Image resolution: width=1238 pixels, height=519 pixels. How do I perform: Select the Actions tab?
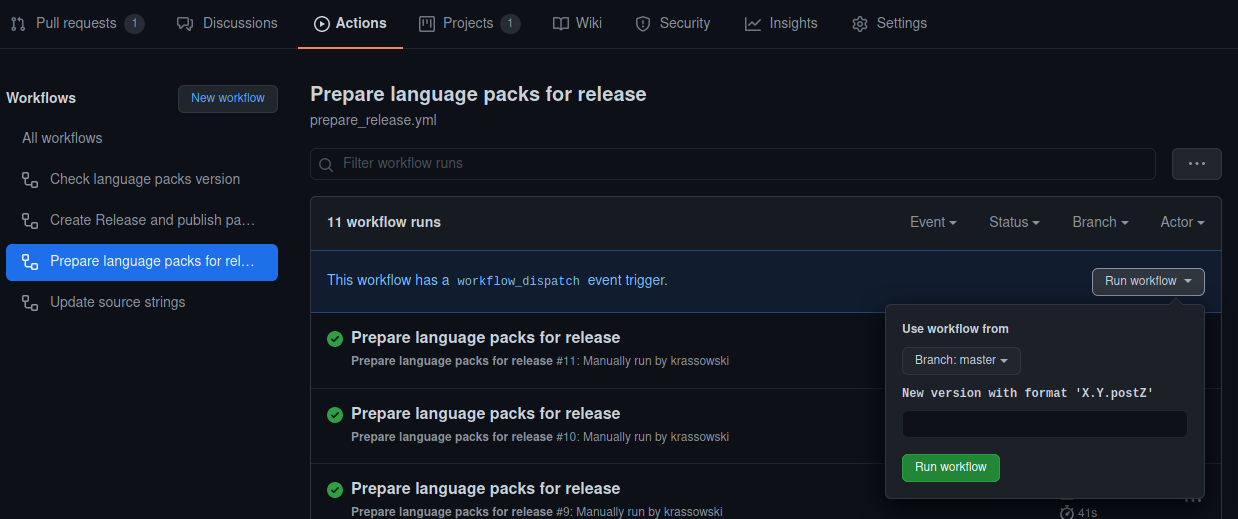coord(350,23)
